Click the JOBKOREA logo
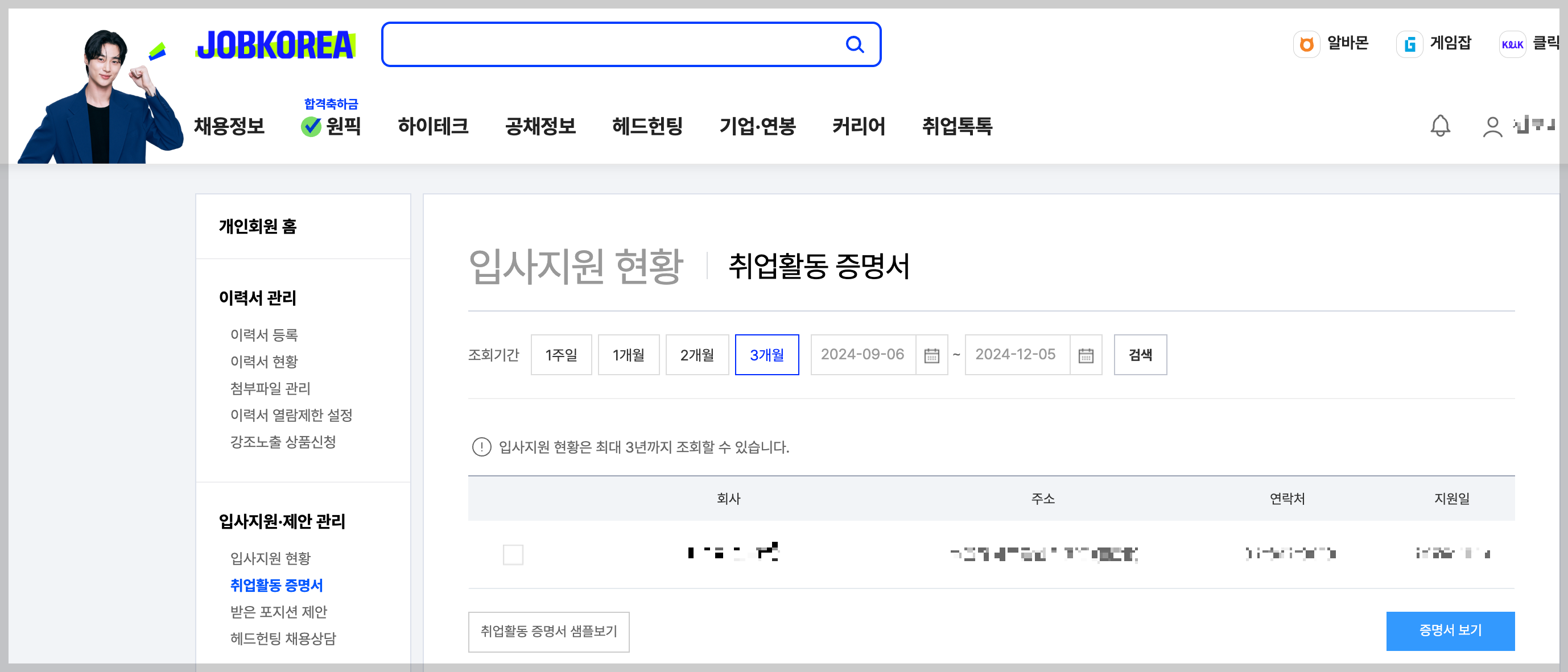1568x672 pixels. [x=276, y=45]
